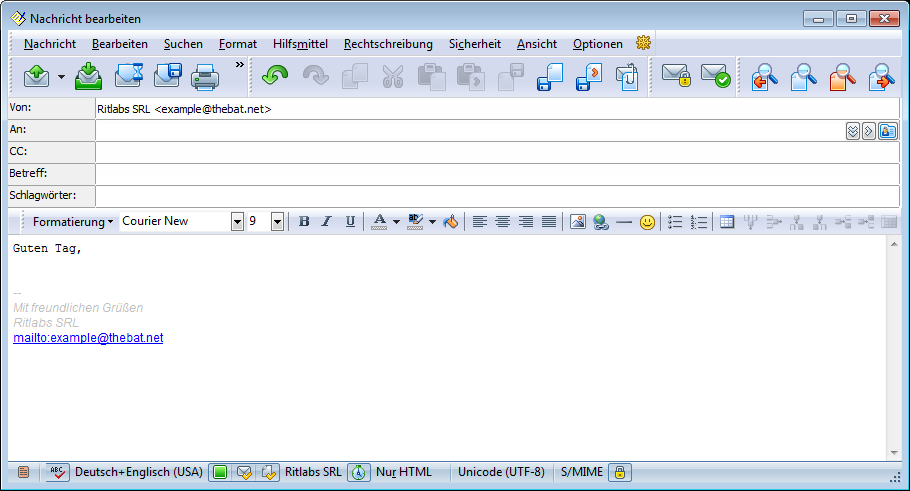
Task: Align text right
Action: point(526,222)
